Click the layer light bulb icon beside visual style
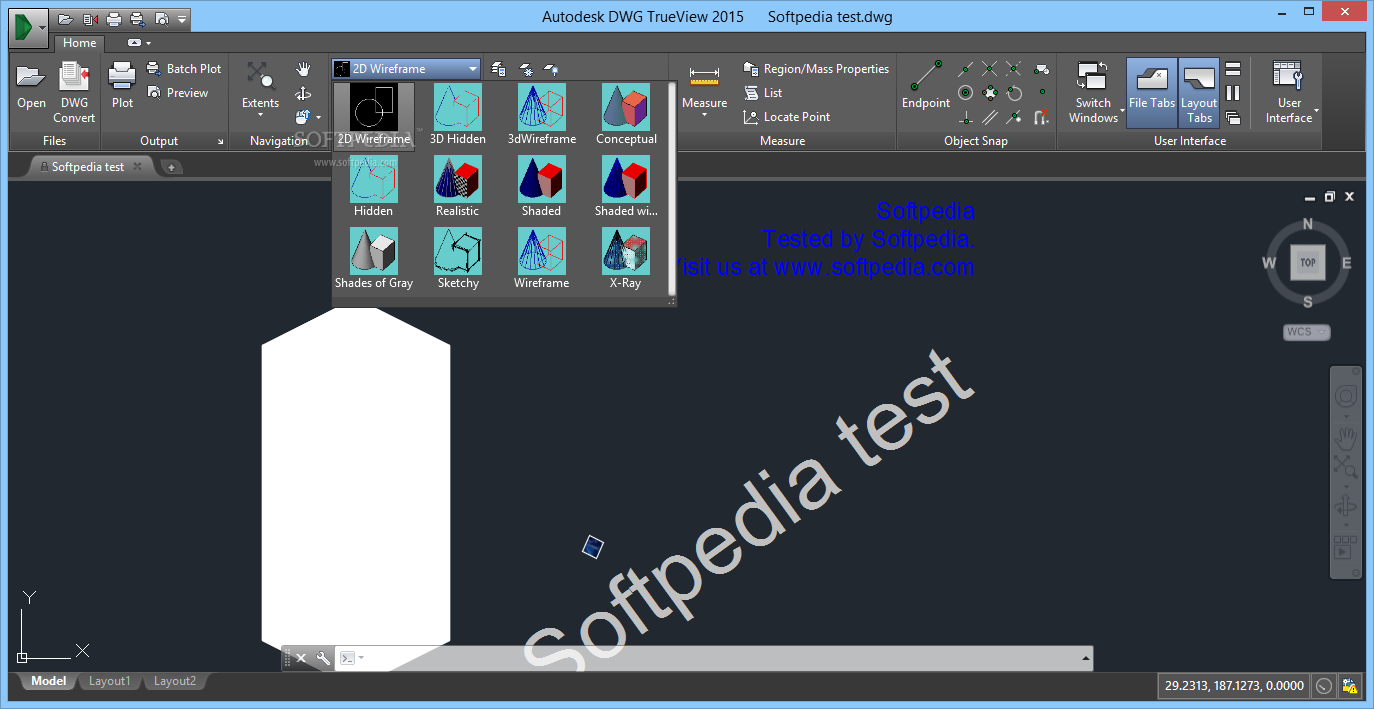 point(551,70)
